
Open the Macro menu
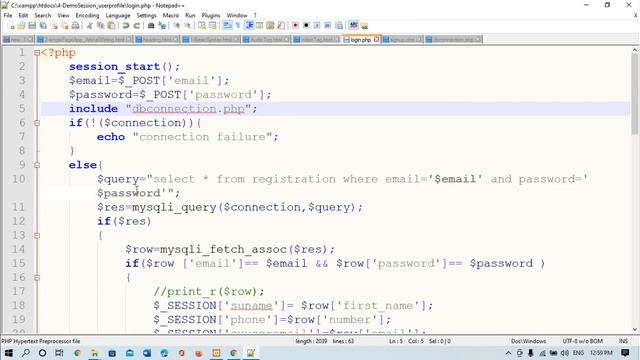pyautogui.click(x=171, y=16)
